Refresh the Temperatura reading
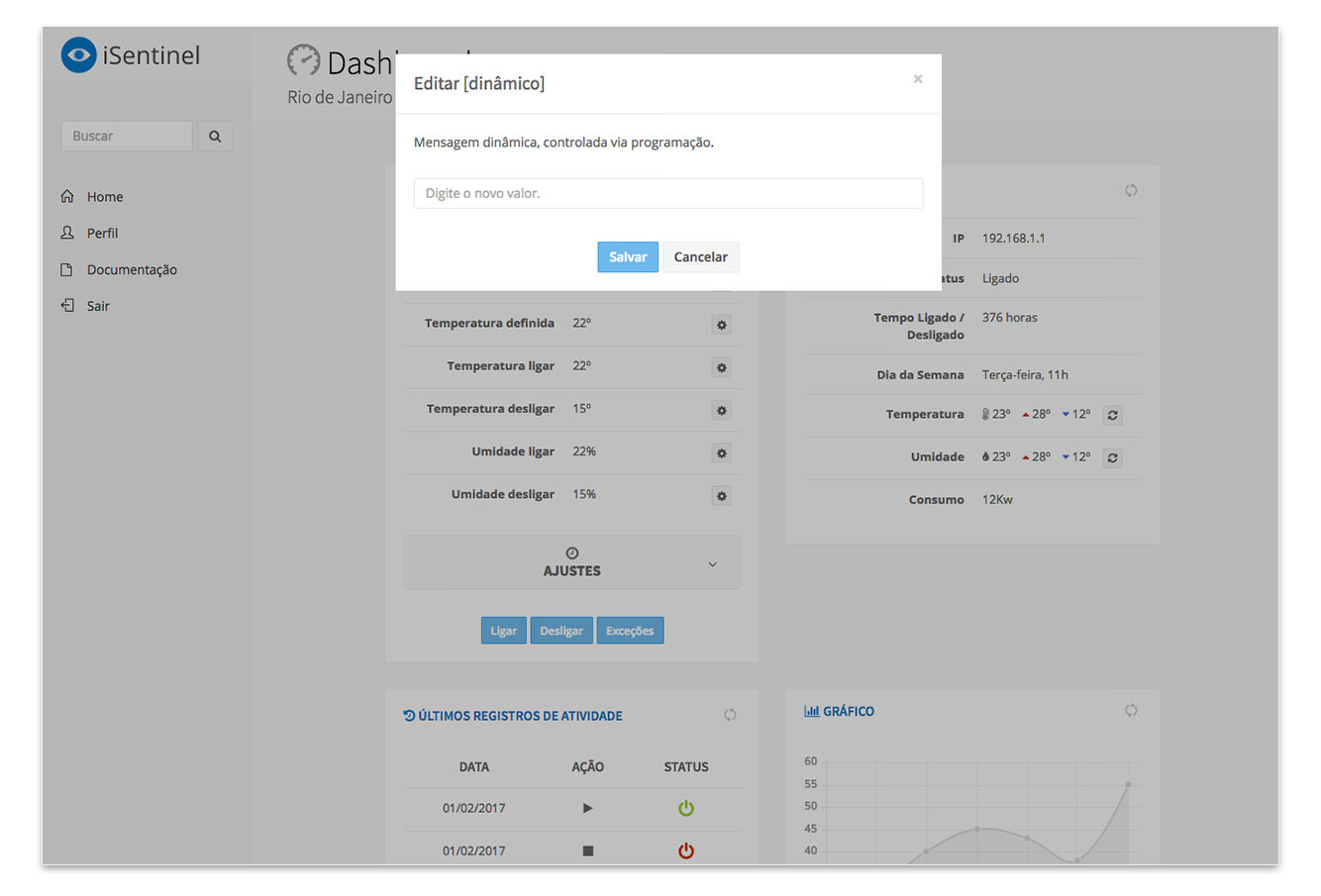This screenshot has height=896, width=1321. [x=1112, y=416]
